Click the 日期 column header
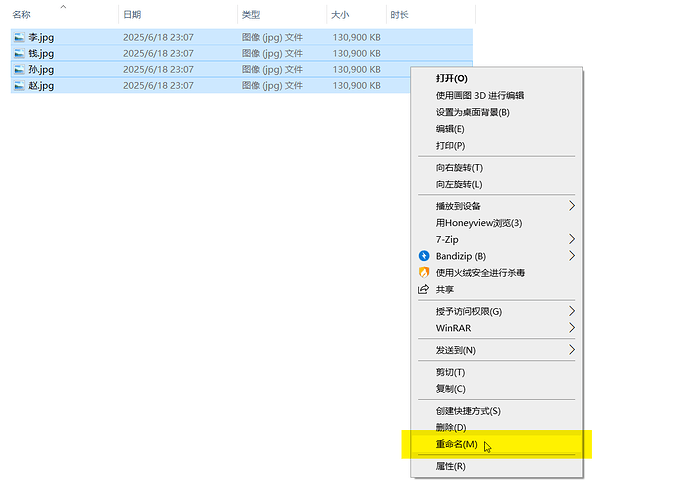This screenshot has height=485, width=690. (132, 15)
